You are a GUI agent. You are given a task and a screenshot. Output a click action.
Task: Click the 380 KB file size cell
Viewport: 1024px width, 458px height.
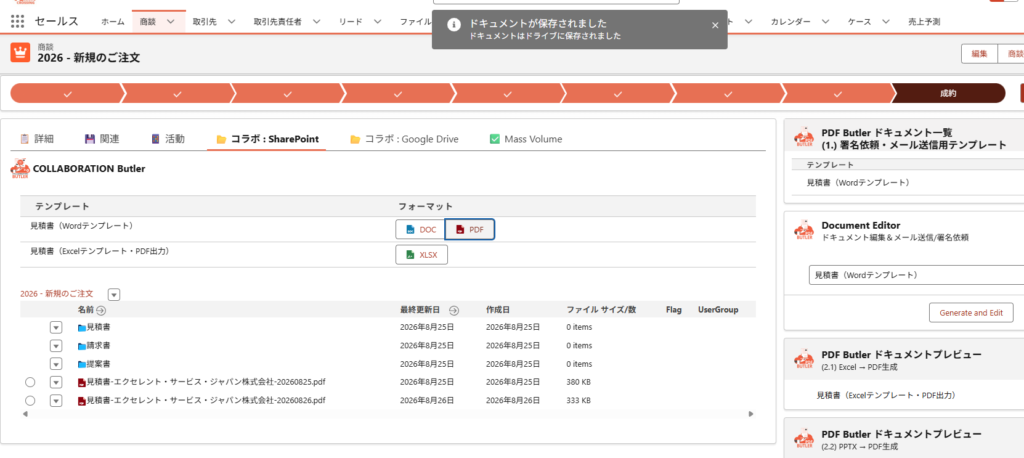point(579,382)
